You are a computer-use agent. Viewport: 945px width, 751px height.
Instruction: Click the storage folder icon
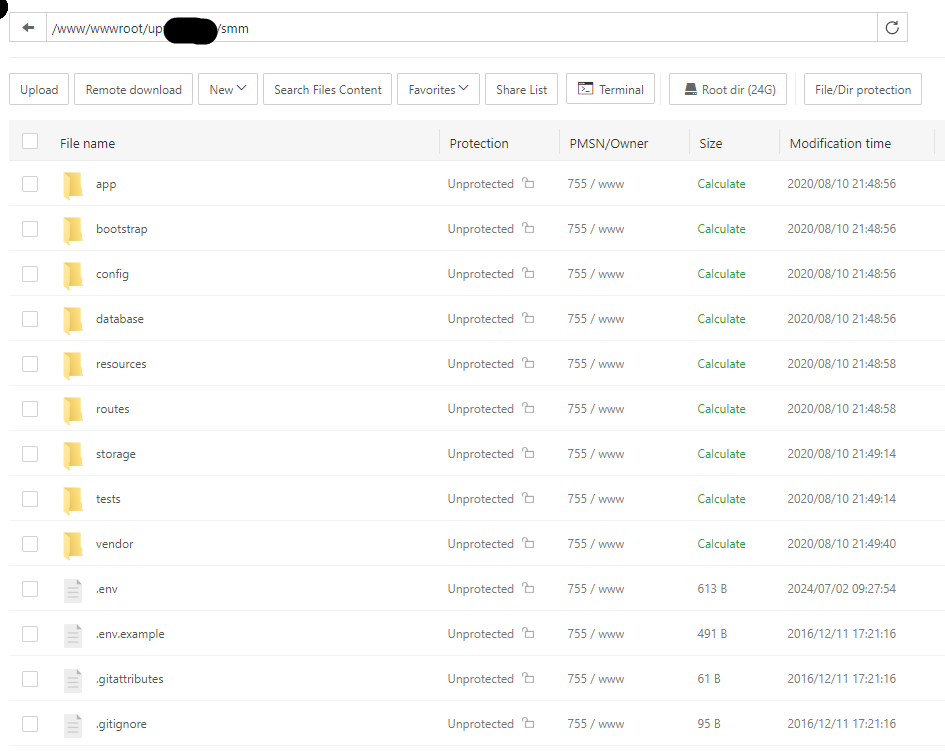[73, 454]
